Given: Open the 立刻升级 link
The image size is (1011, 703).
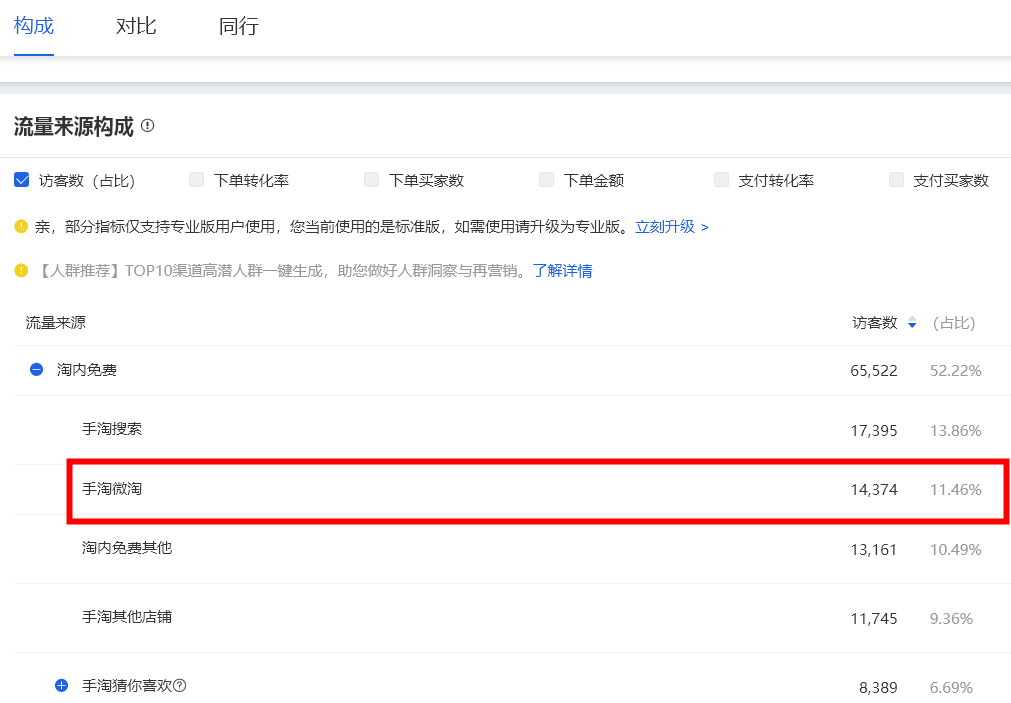Looking at the screenshot, I should point(672,227).
